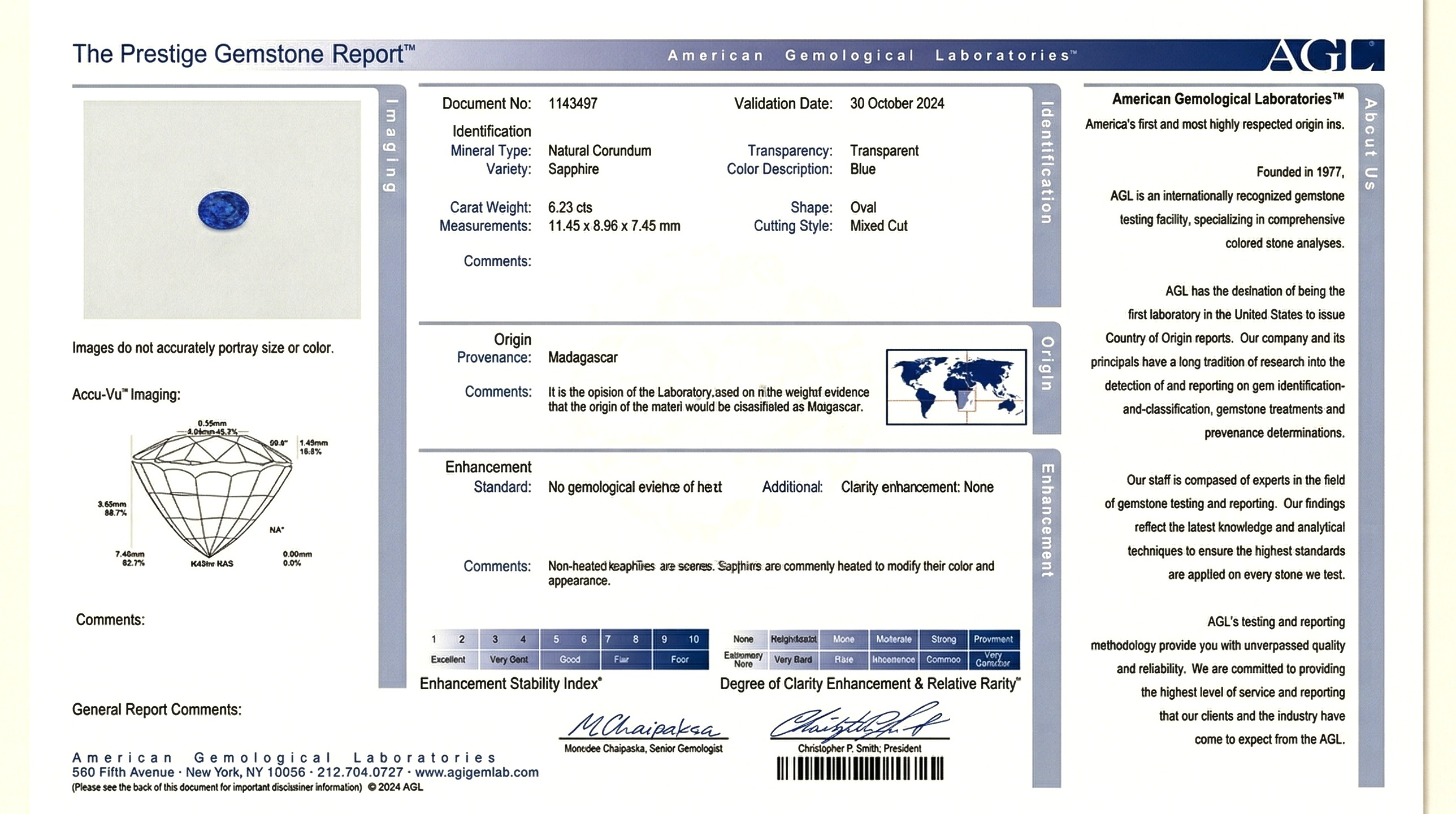This screenshot has width=1456, height=814.
Task: Click the carat weight 6.23 cts
Action: point(570,207)
